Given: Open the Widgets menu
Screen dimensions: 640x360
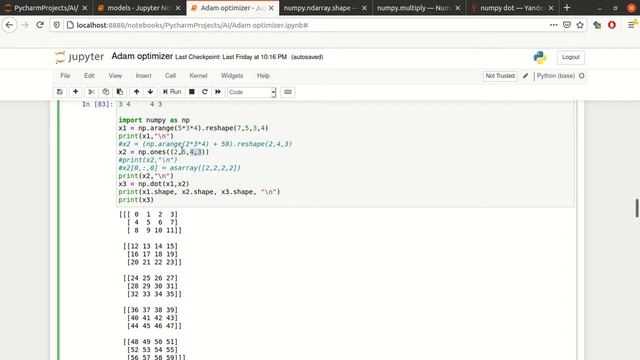Looking at the screenshot, I should coord(232,76).
